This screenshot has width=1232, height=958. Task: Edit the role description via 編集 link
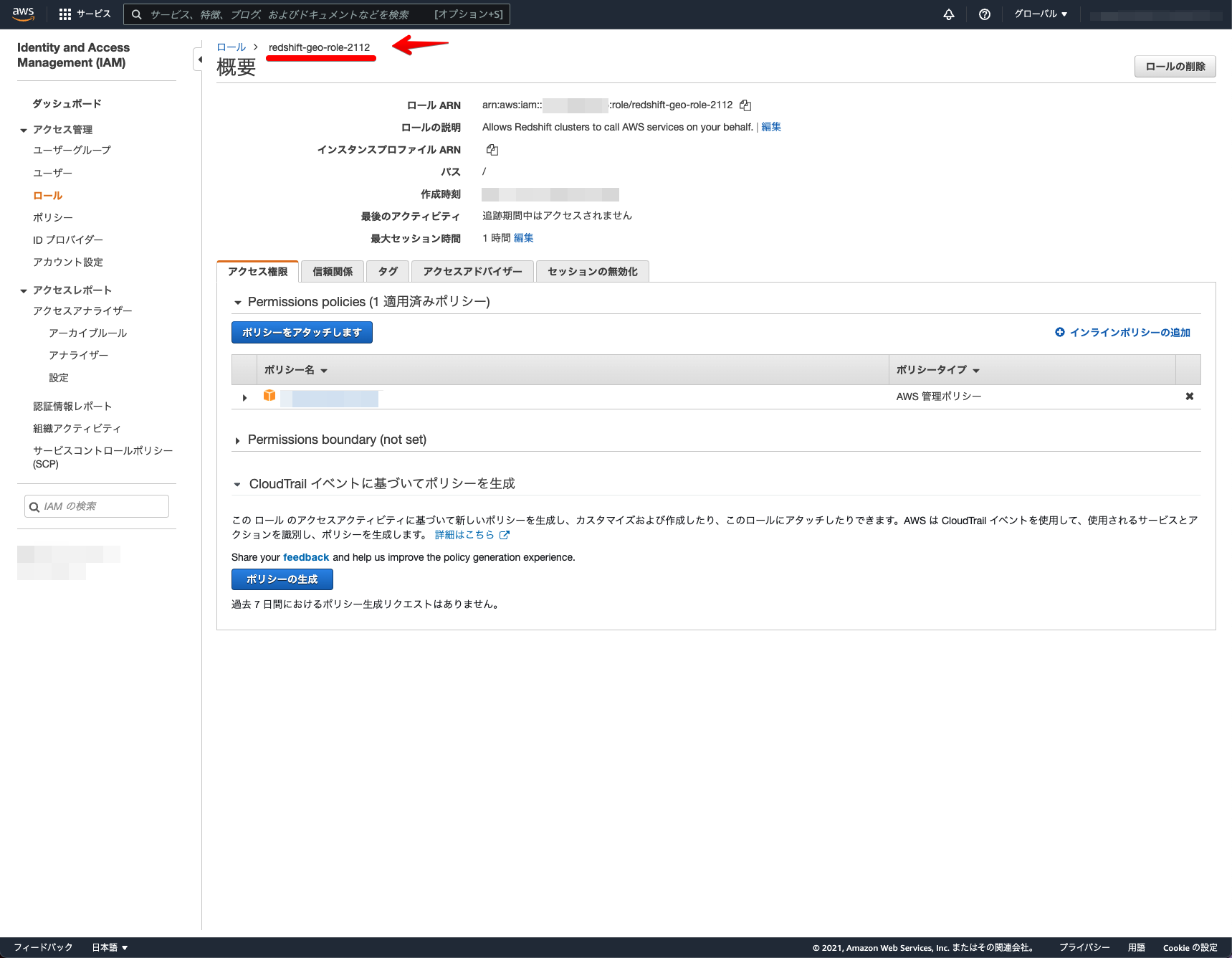(770, 126)
